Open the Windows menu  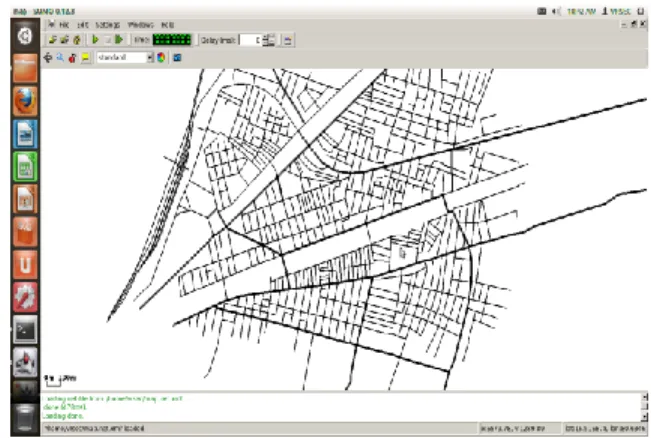140,25
